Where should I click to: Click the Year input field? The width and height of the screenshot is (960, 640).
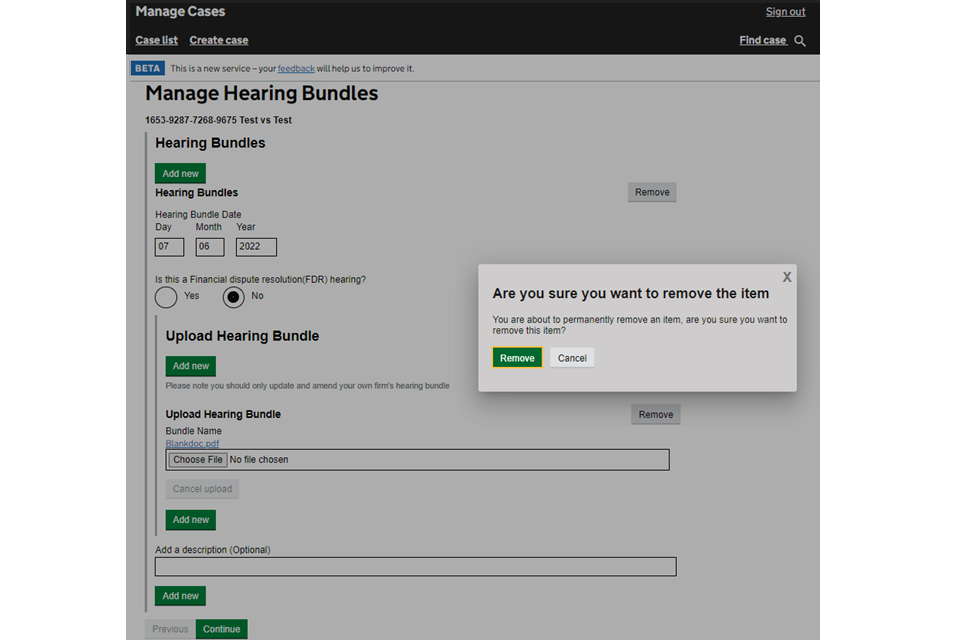256,247
